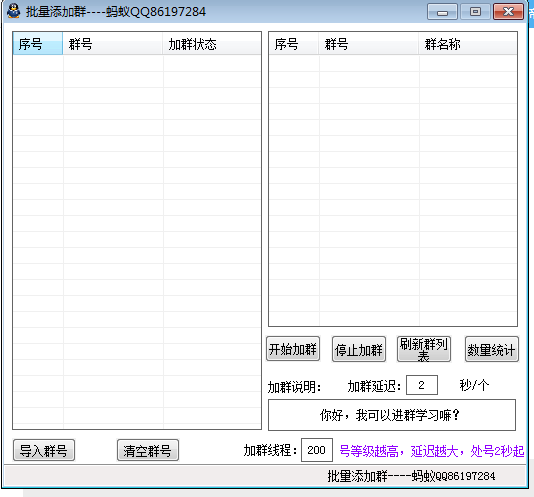Clear group numbers with 清空群号
Viewport: 534px width, 497px height.
[x=148, y=450]
